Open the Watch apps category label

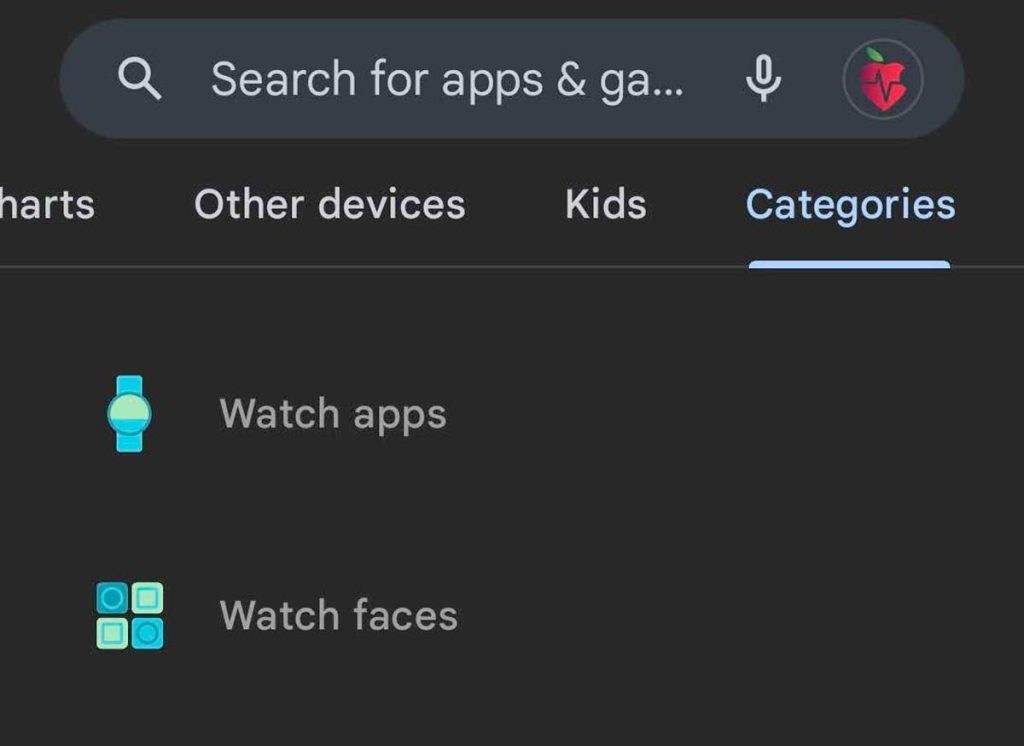[x=333, y=414]
